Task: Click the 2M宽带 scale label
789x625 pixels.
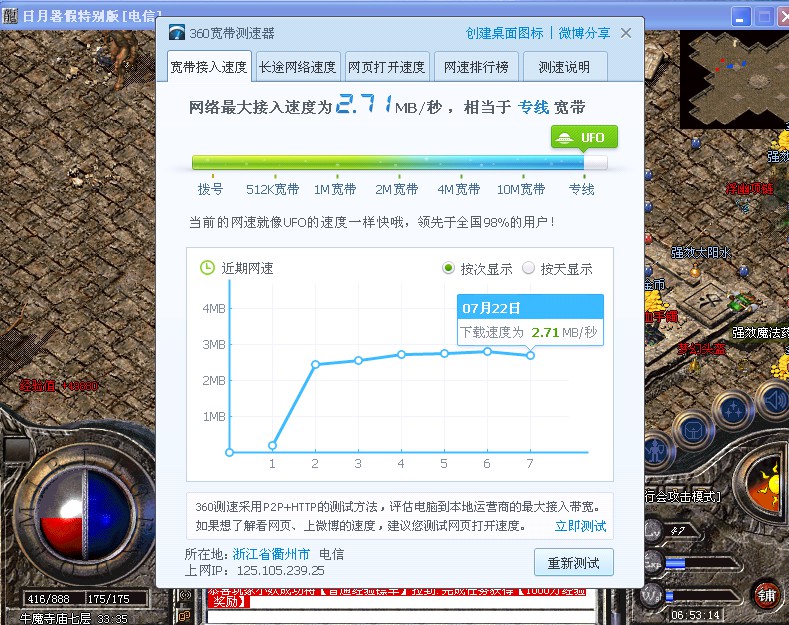Action: [x=397, y=189]
